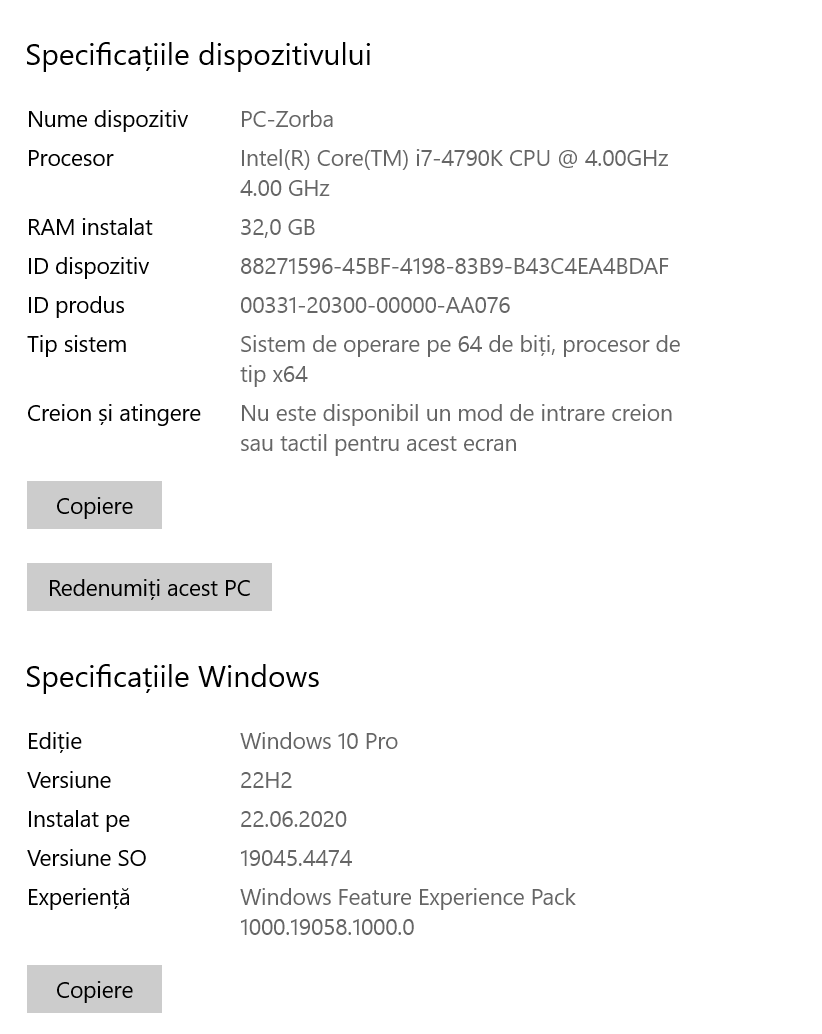
Task: Click the pen and touch availability text
Action: click(x=456, y=414)
